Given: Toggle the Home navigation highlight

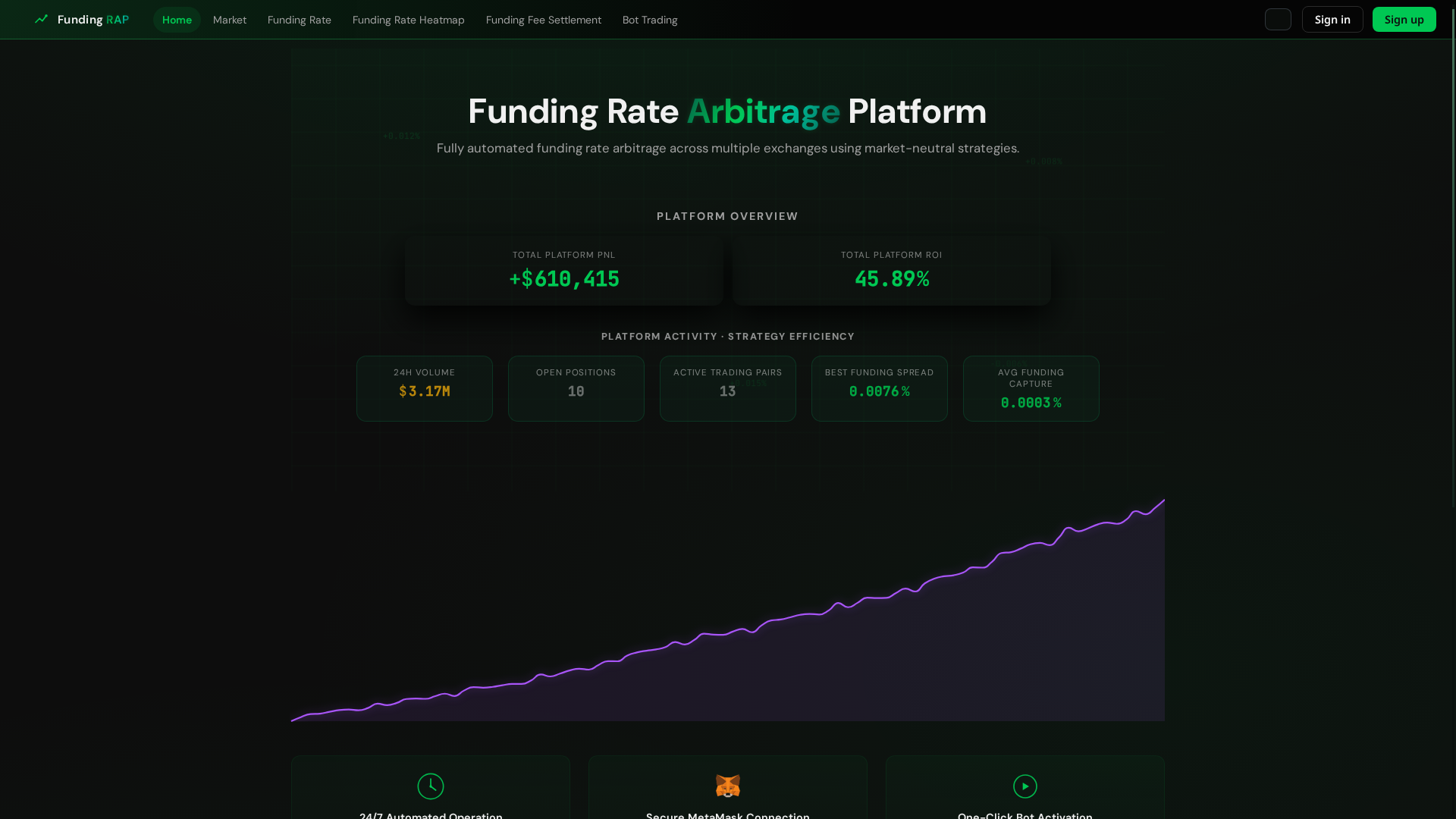Looking at the screenshot, I should tap(177, 19).
